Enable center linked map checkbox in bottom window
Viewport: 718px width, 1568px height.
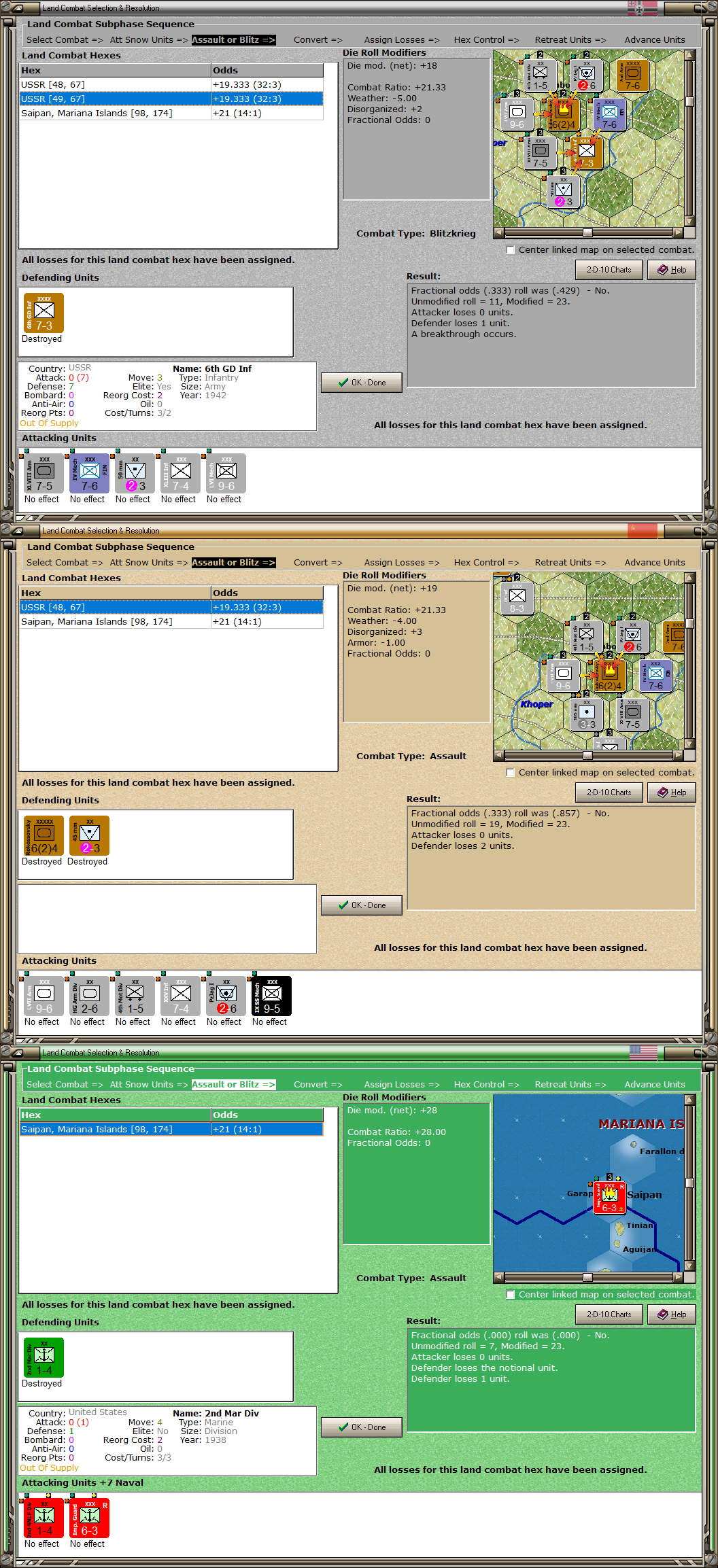point(511,1295)
